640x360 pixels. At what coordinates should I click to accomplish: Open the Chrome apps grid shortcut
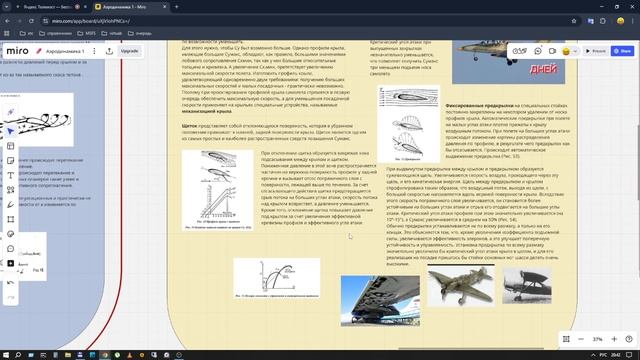tap(7, 33)
